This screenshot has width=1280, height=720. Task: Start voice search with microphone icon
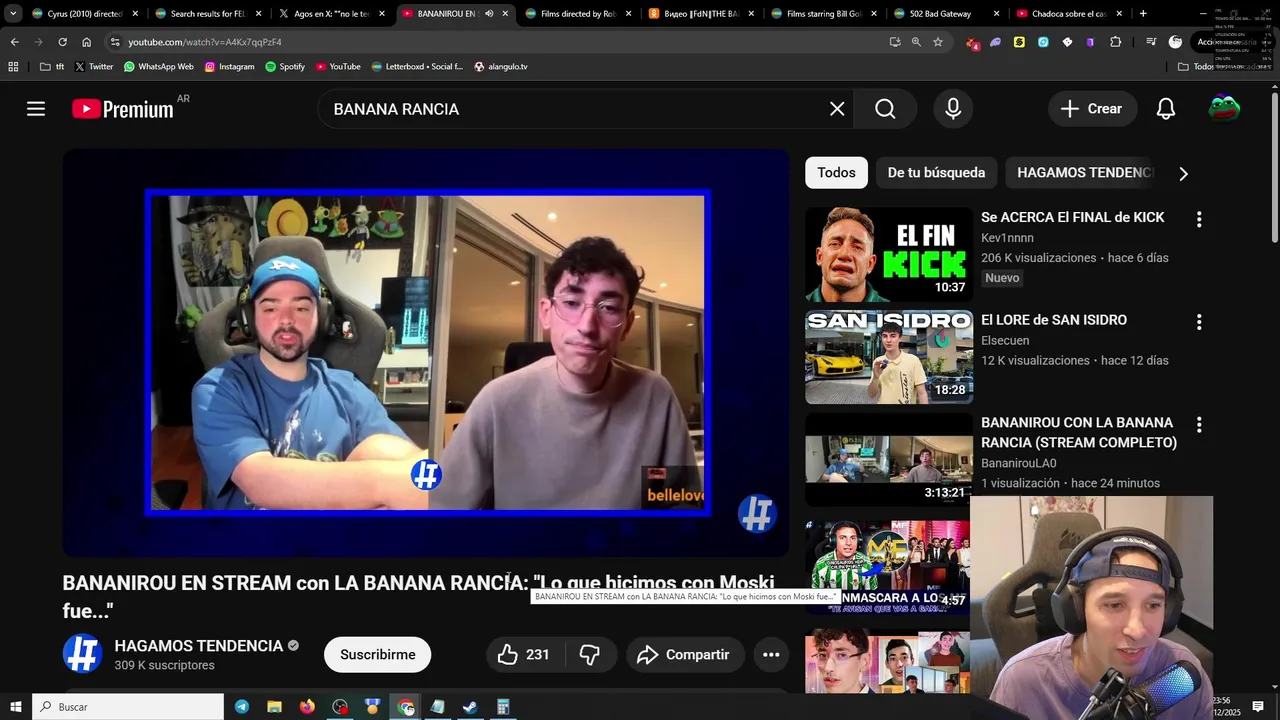[953, 109]
